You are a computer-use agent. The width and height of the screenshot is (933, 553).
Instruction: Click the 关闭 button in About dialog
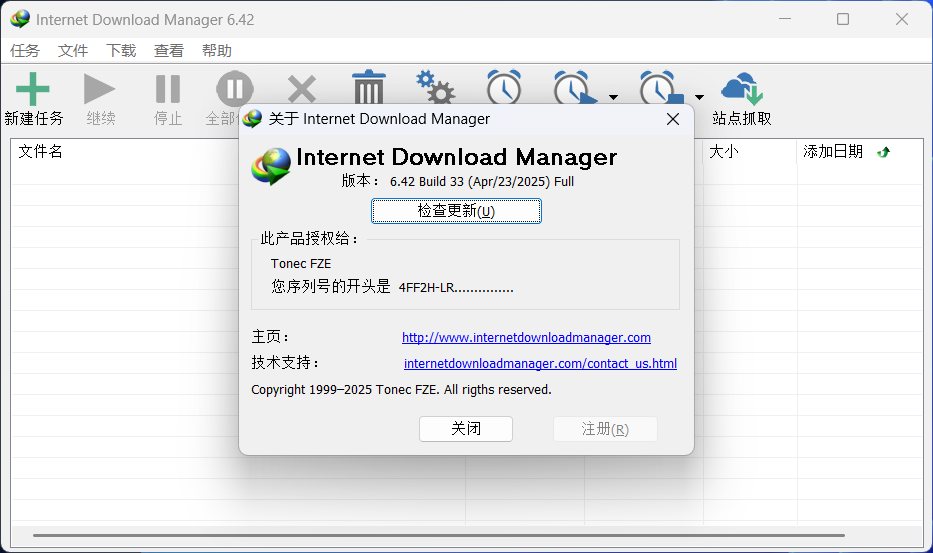[466, 429]
